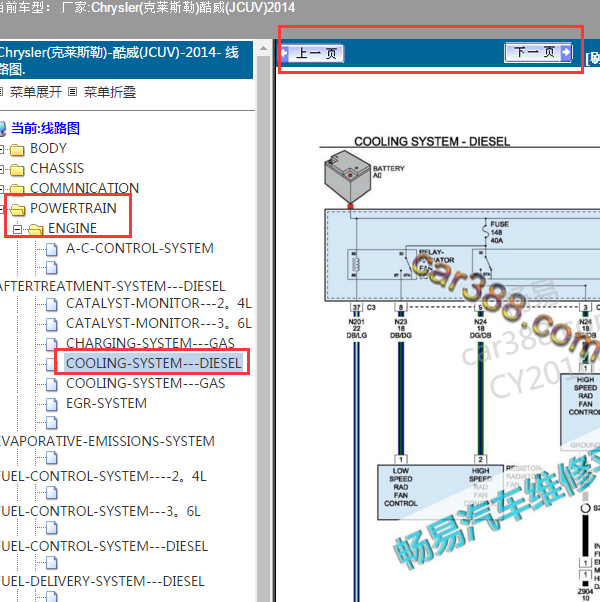Collapse the ENGINE node minus box
Viewport: 600px width, 602px height.
(x=17, y=229)
